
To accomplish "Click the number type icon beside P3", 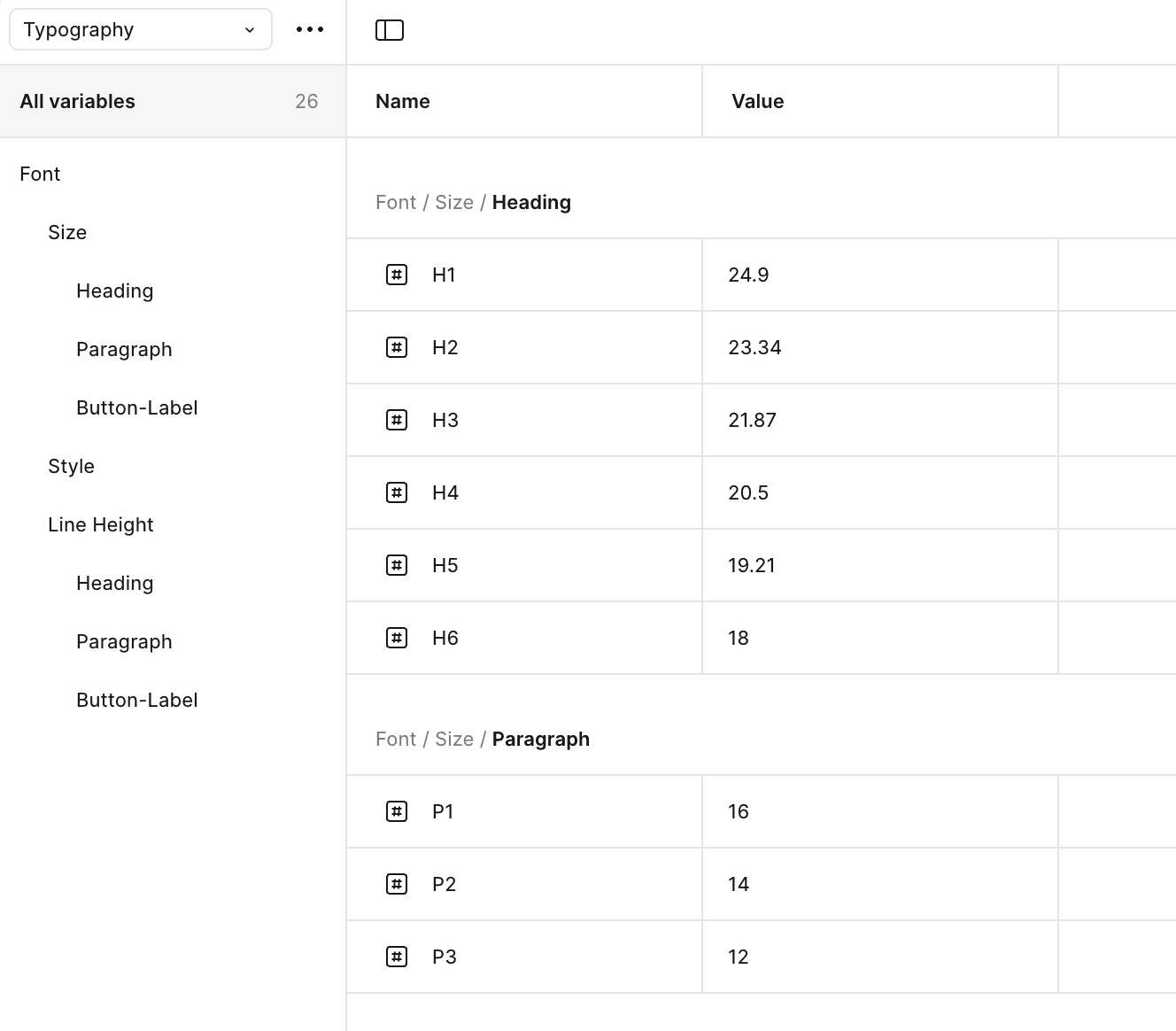I will (x=397, y=957).
